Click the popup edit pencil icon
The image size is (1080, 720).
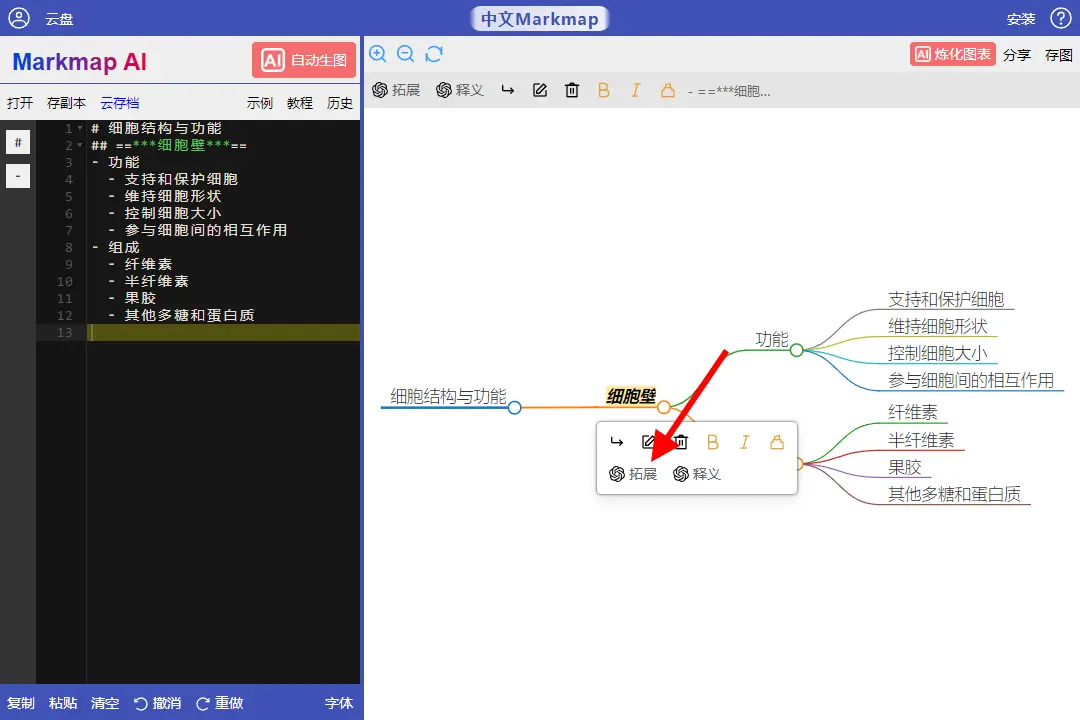(x=648, y=442)
